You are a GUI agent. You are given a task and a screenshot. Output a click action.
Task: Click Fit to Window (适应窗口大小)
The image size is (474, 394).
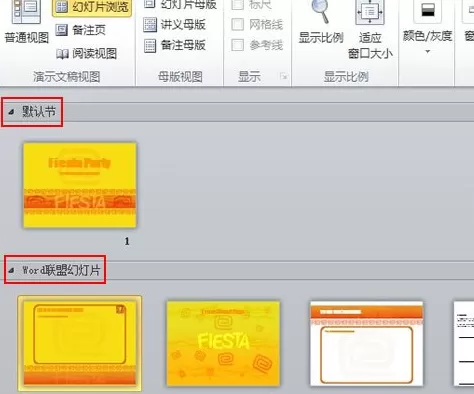click(x=370, y=30)
